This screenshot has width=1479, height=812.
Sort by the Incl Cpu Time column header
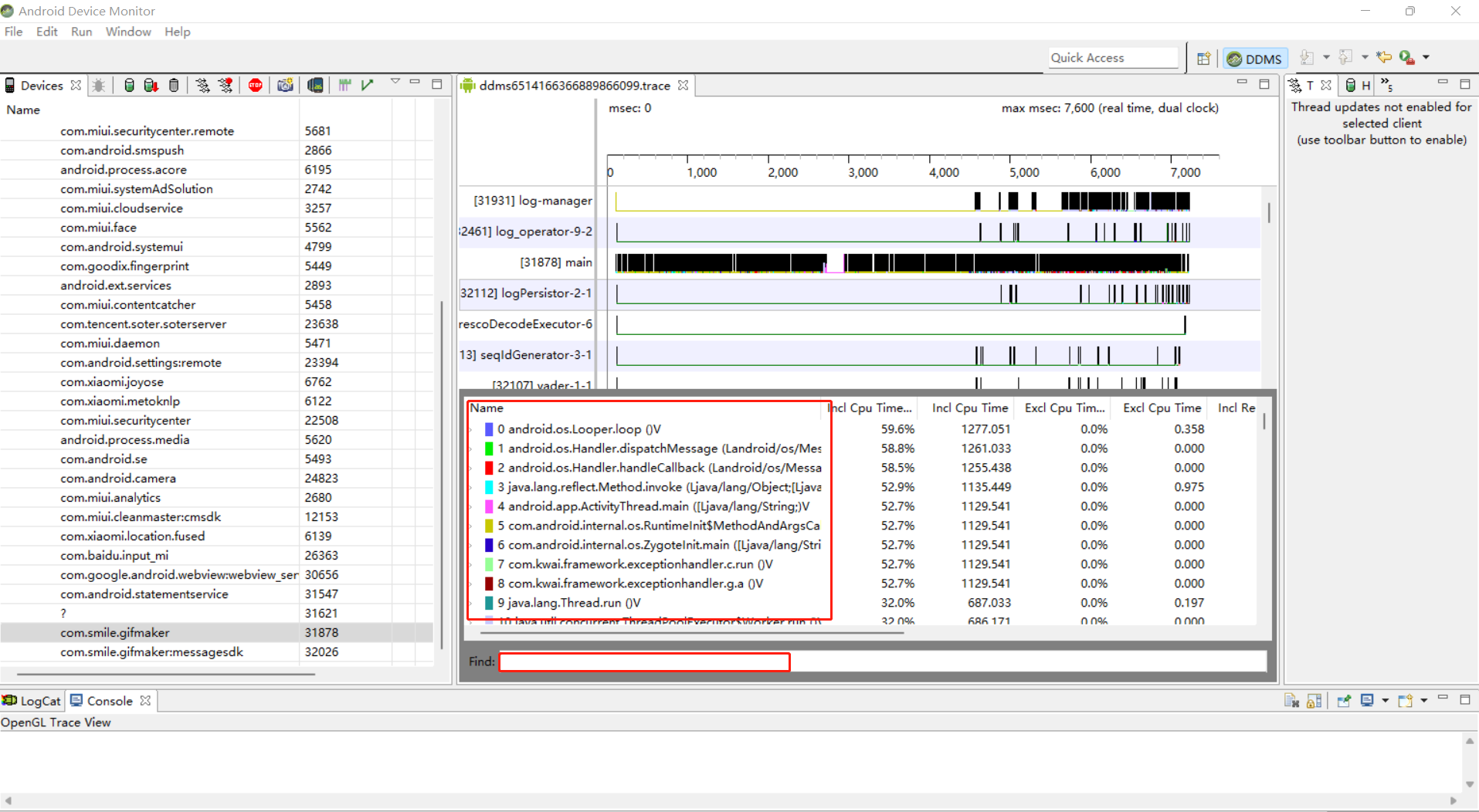point(969,408)
